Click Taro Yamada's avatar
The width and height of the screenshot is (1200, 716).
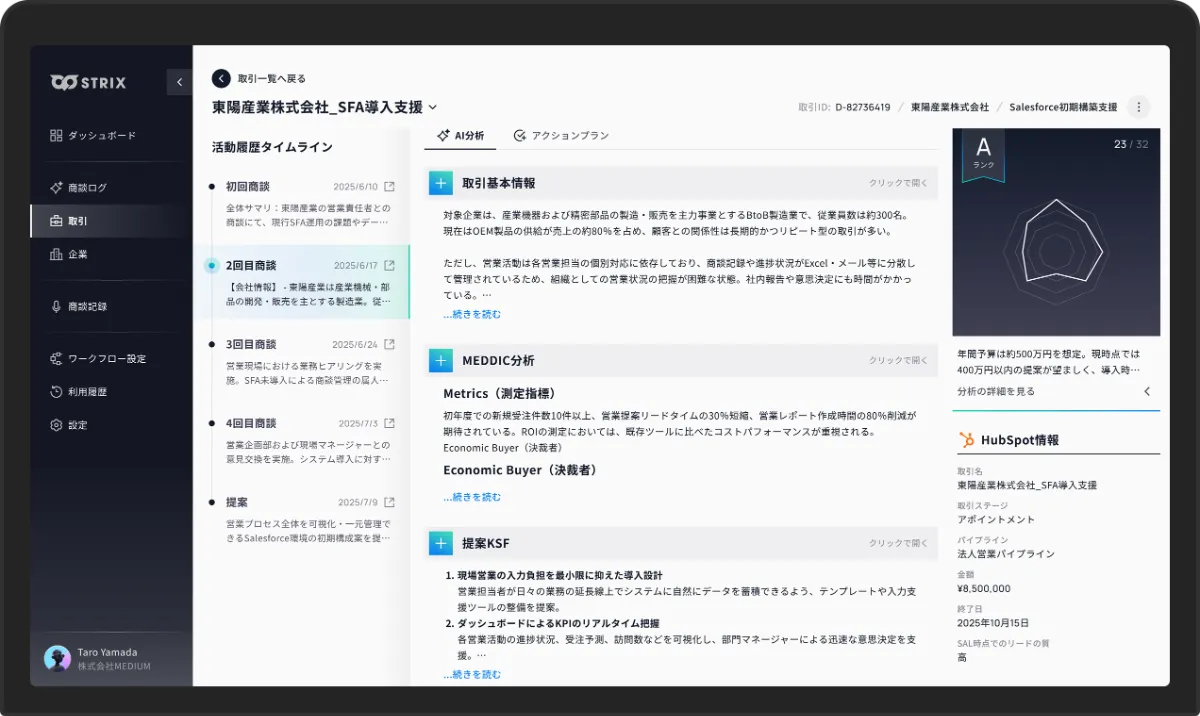click(x=57, y=658)
